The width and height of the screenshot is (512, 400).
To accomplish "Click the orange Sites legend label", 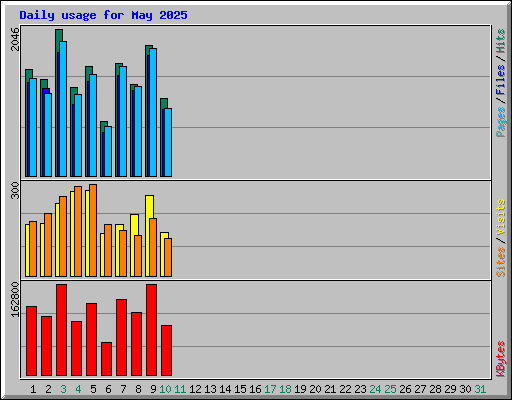I will (x=501, y=262).
